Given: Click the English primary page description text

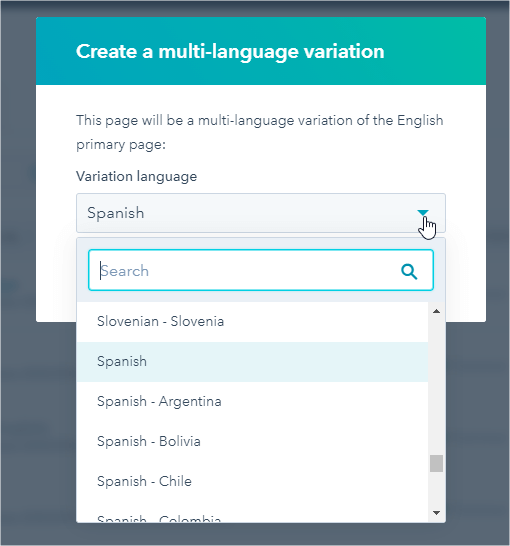Looking at the screenshot, I should 260,132.
